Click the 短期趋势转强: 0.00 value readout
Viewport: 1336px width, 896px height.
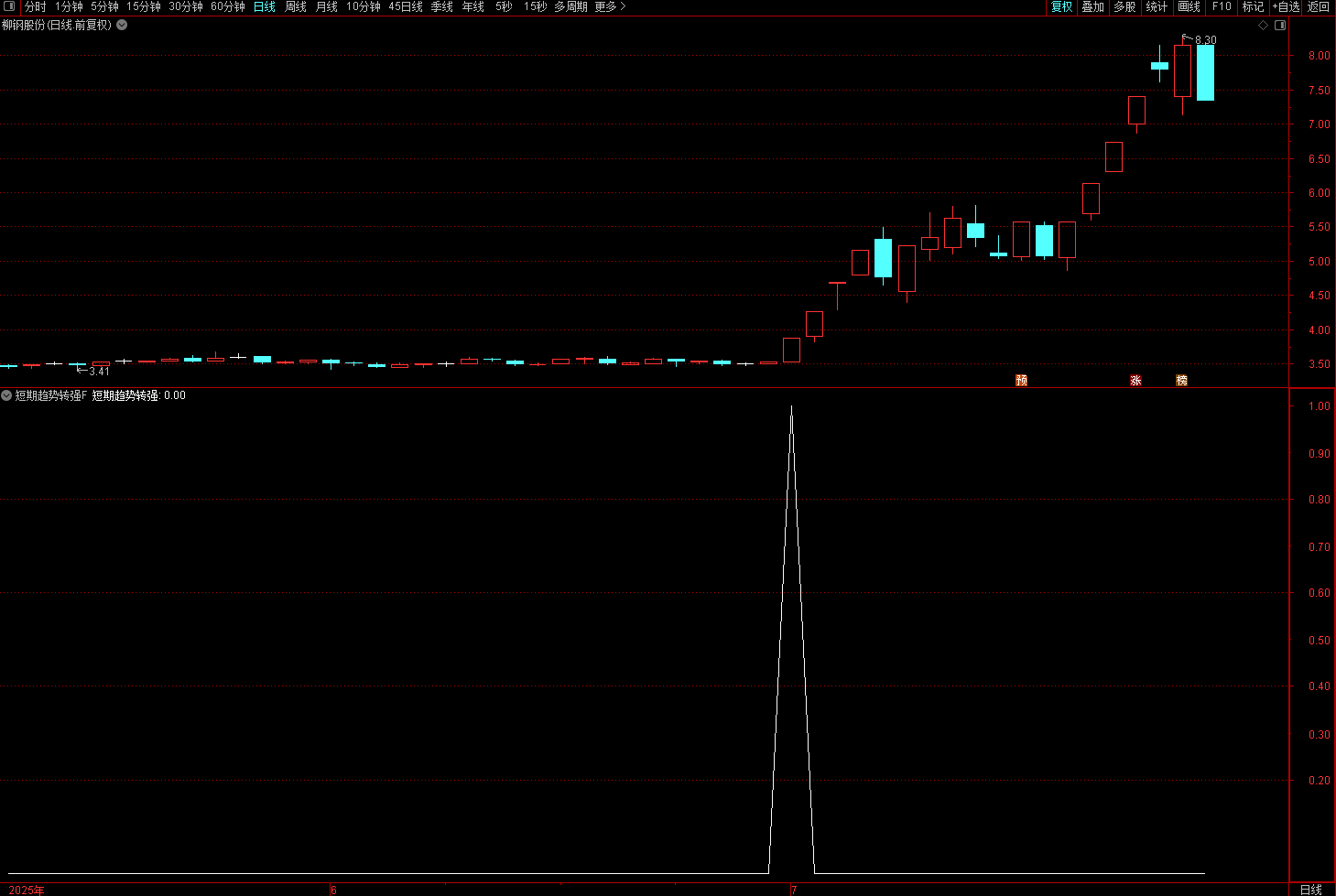tap(139, 395)
